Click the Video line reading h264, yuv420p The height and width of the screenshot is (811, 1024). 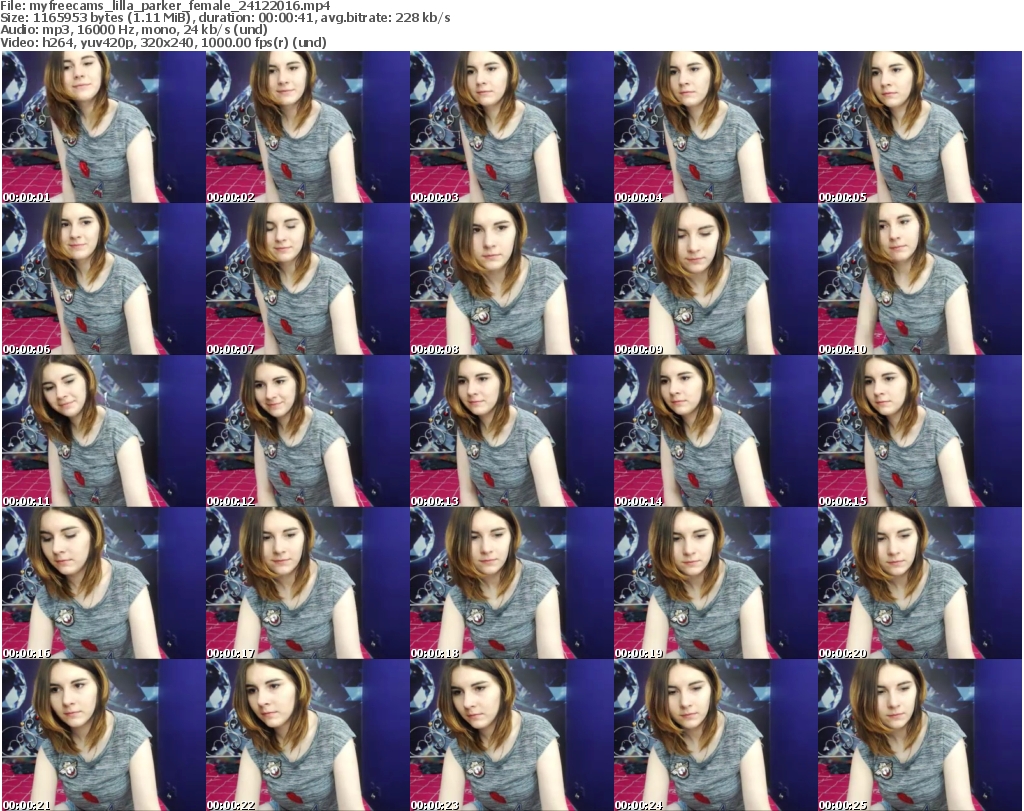click(x=163, y=42)
